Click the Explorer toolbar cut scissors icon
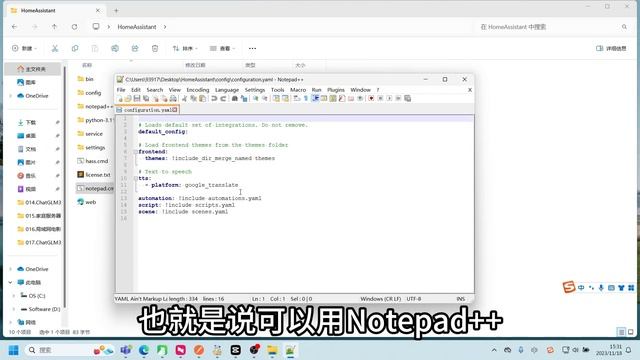The width and height of the screenshot is (640, 360). (55, 48)
